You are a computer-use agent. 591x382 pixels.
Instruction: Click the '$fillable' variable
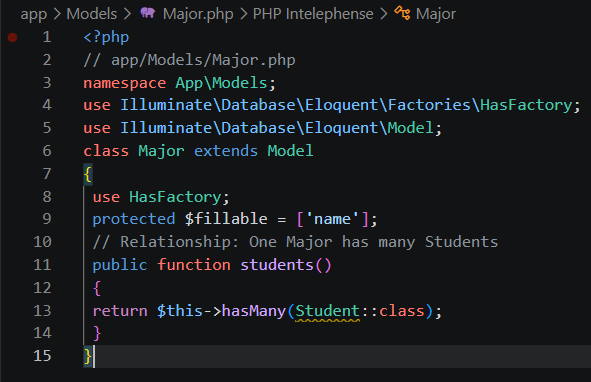226,219
